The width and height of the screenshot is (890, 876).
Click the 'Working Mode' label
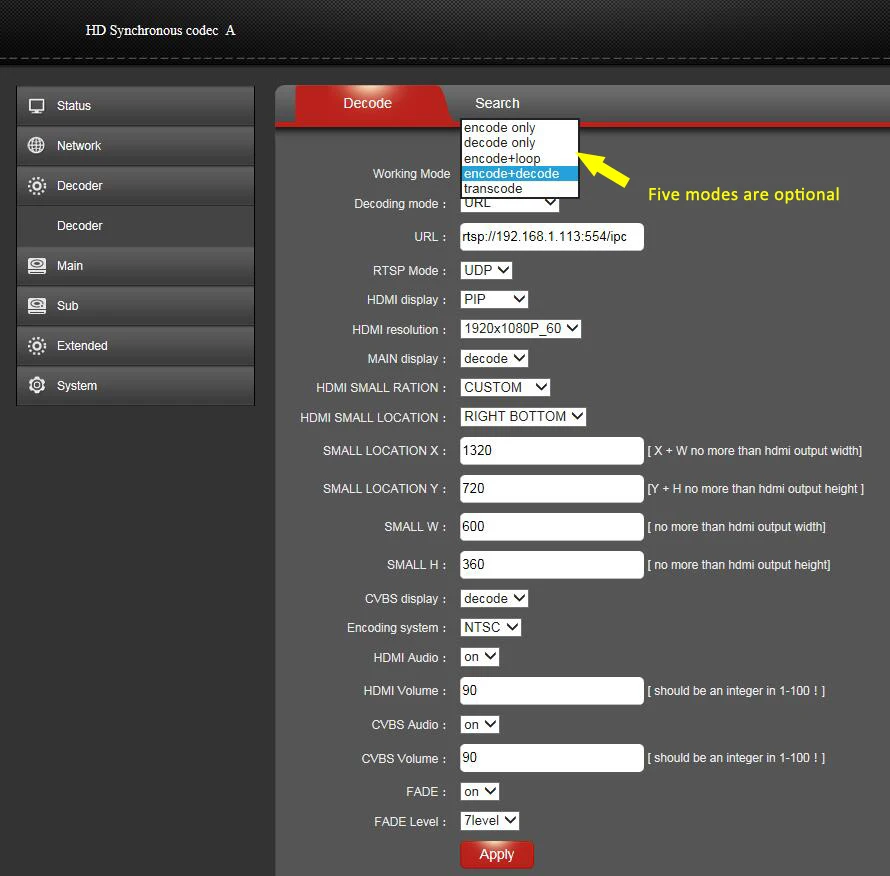[x=412, y=174]
